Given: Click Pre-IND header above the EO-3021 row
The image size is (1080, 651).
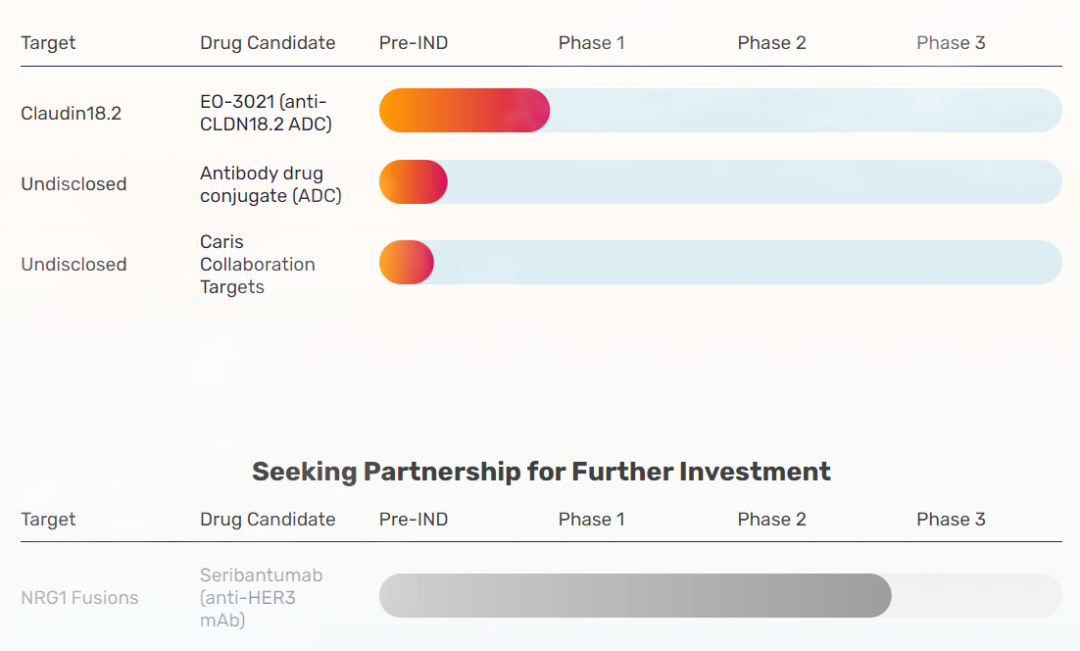Looking at the screenshot, I should (x=413, y=42).
